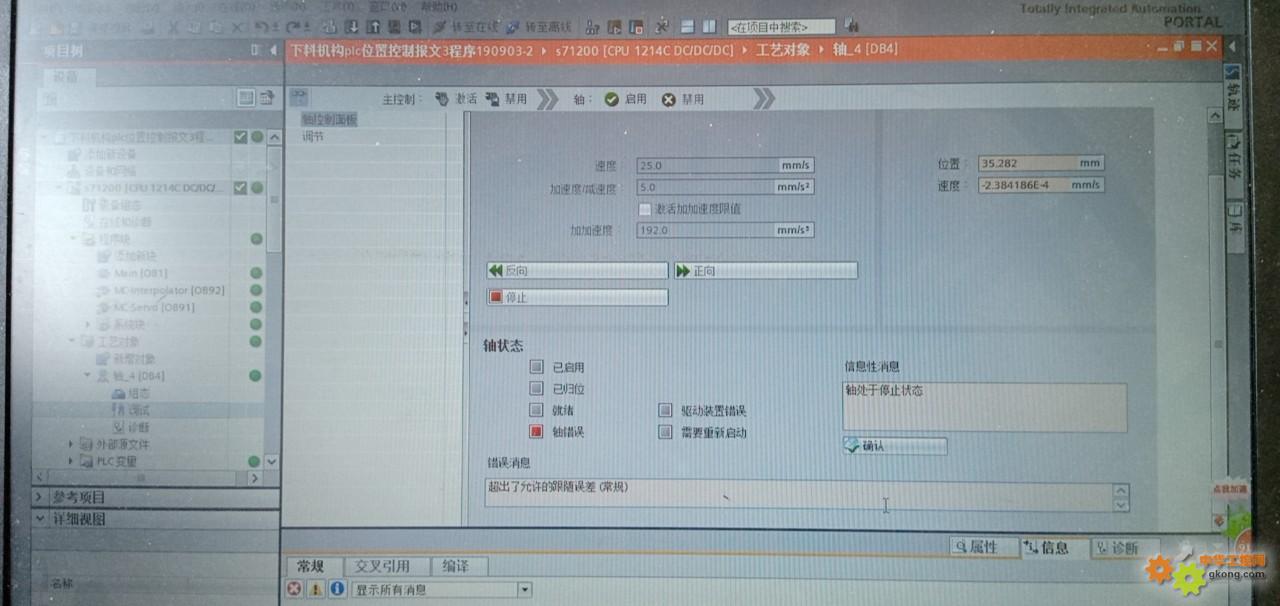The image size is (1280, 606).
Task: Click 转至离线 (Go offline) in the toolbar
Action: (540, 27)
